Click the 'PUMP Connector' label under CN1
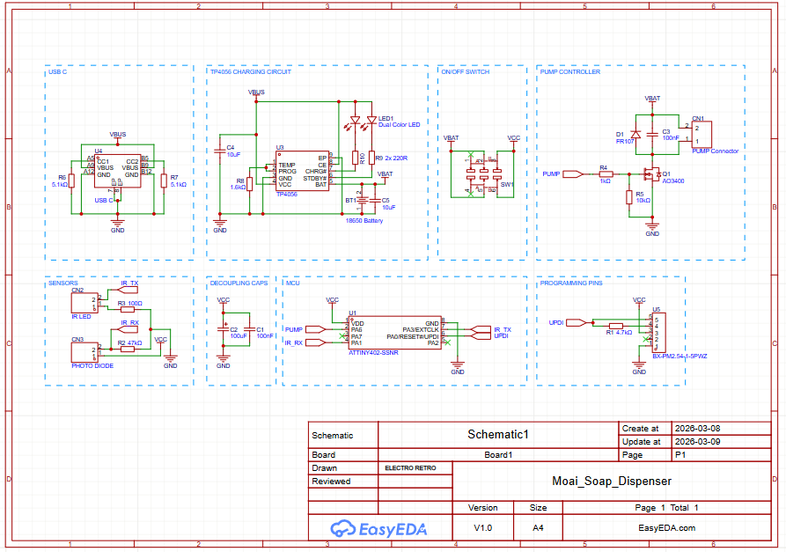This screenshot has height=552, width=786. 715,151
